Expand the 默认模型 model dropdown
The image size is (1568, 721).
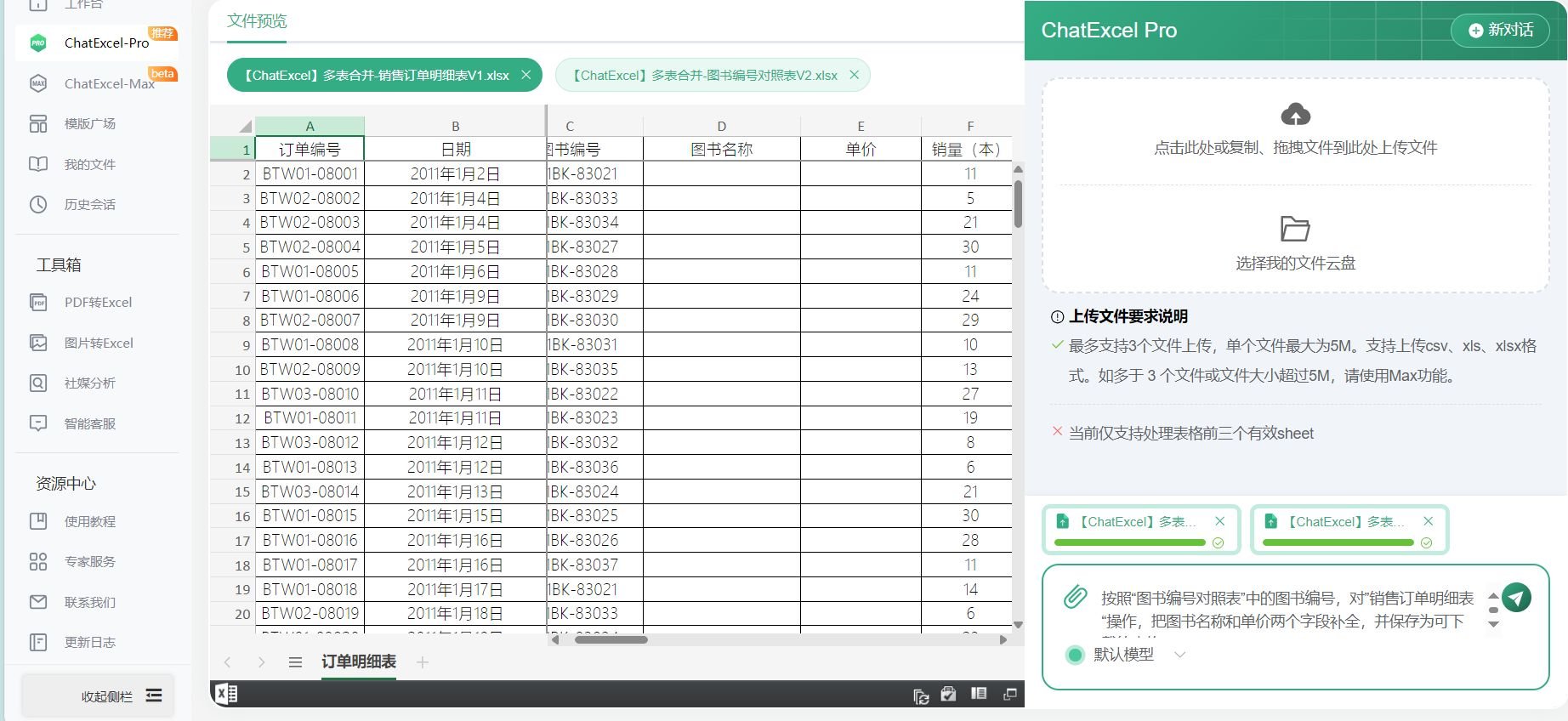click(1179, 655)
